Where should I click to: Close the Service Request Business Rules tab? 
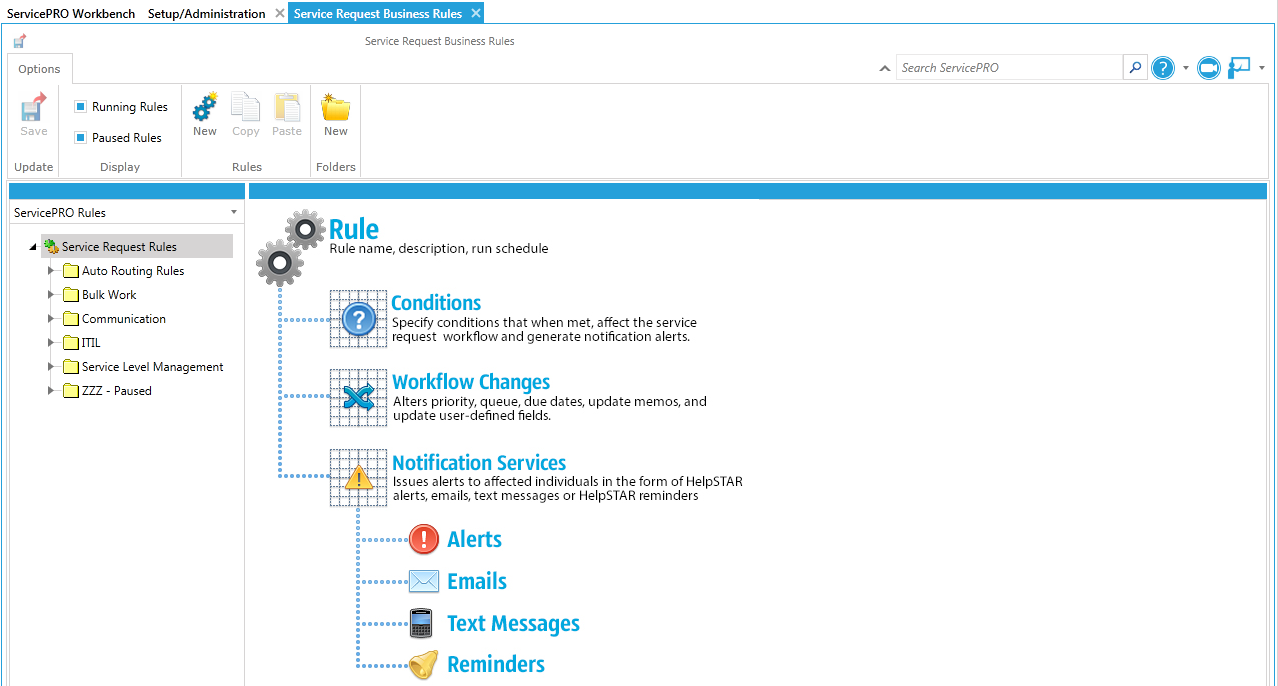[476, 13]
